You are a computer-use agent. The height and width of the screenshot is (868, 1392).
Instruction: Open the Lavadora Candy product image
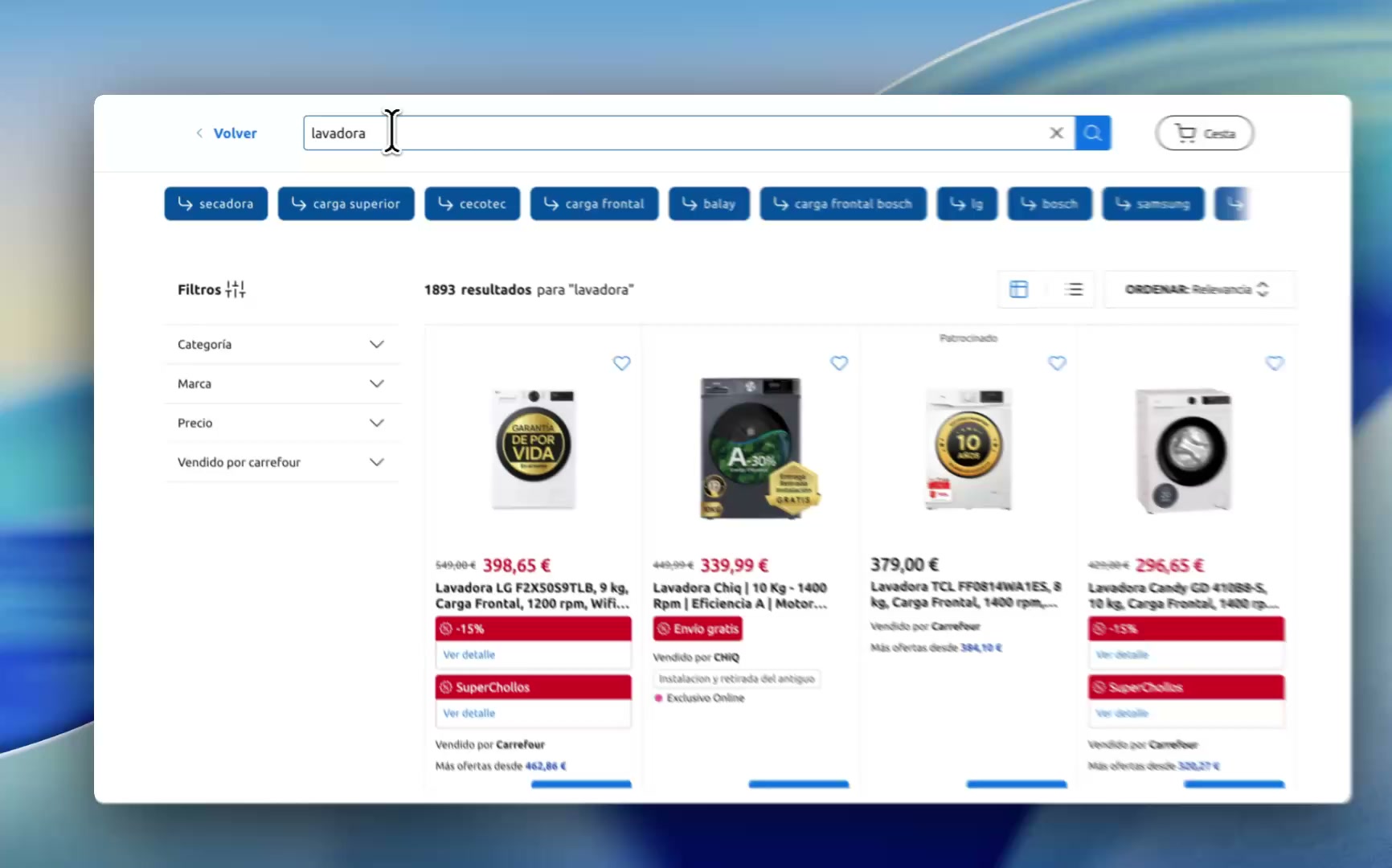pos(1184,450)
